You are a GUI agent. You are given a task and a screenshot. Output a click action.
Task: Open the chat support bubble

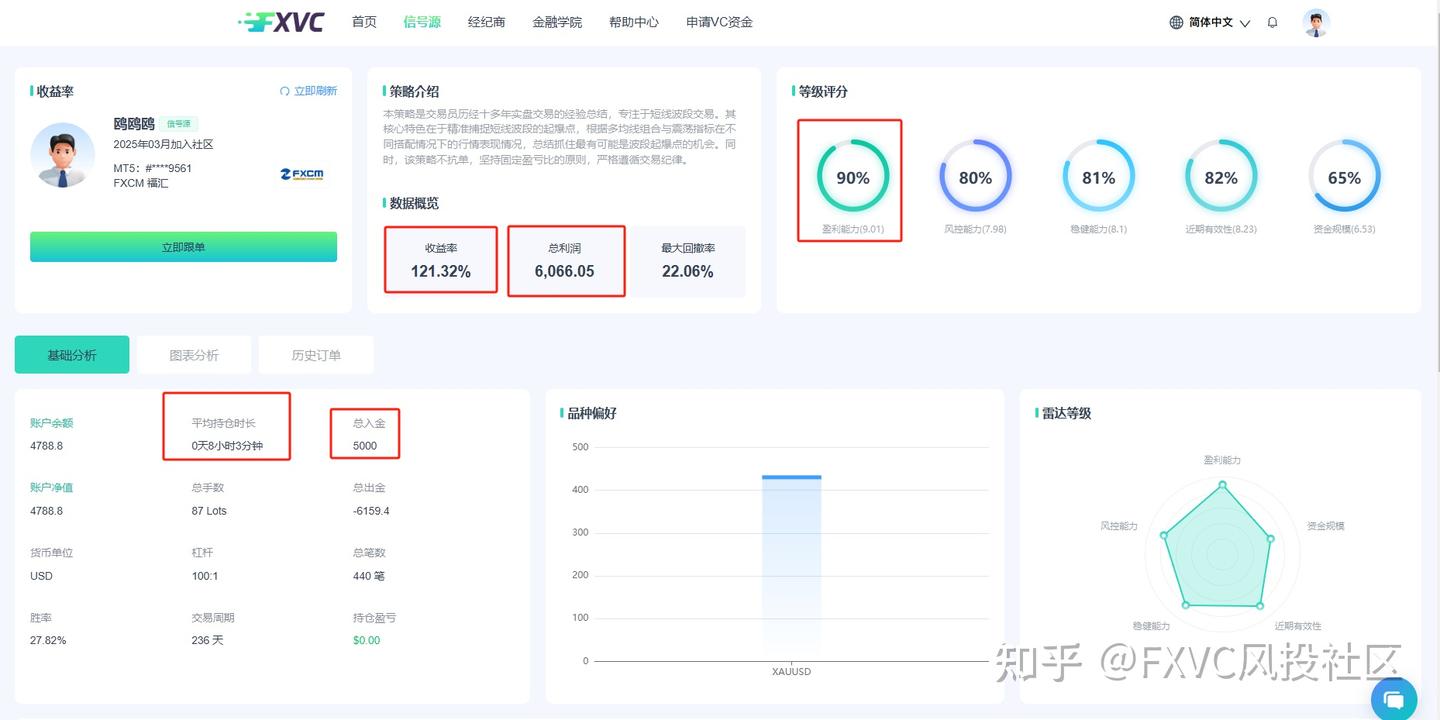tap(1394, 698)
